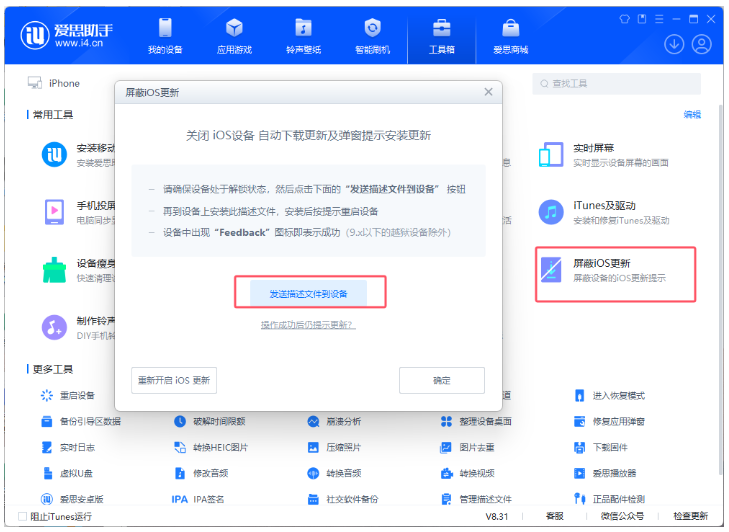Close the 屏蔽iOS更新 dialog
The height and width of the screenshot is (532, 729).
pos(488,92)
